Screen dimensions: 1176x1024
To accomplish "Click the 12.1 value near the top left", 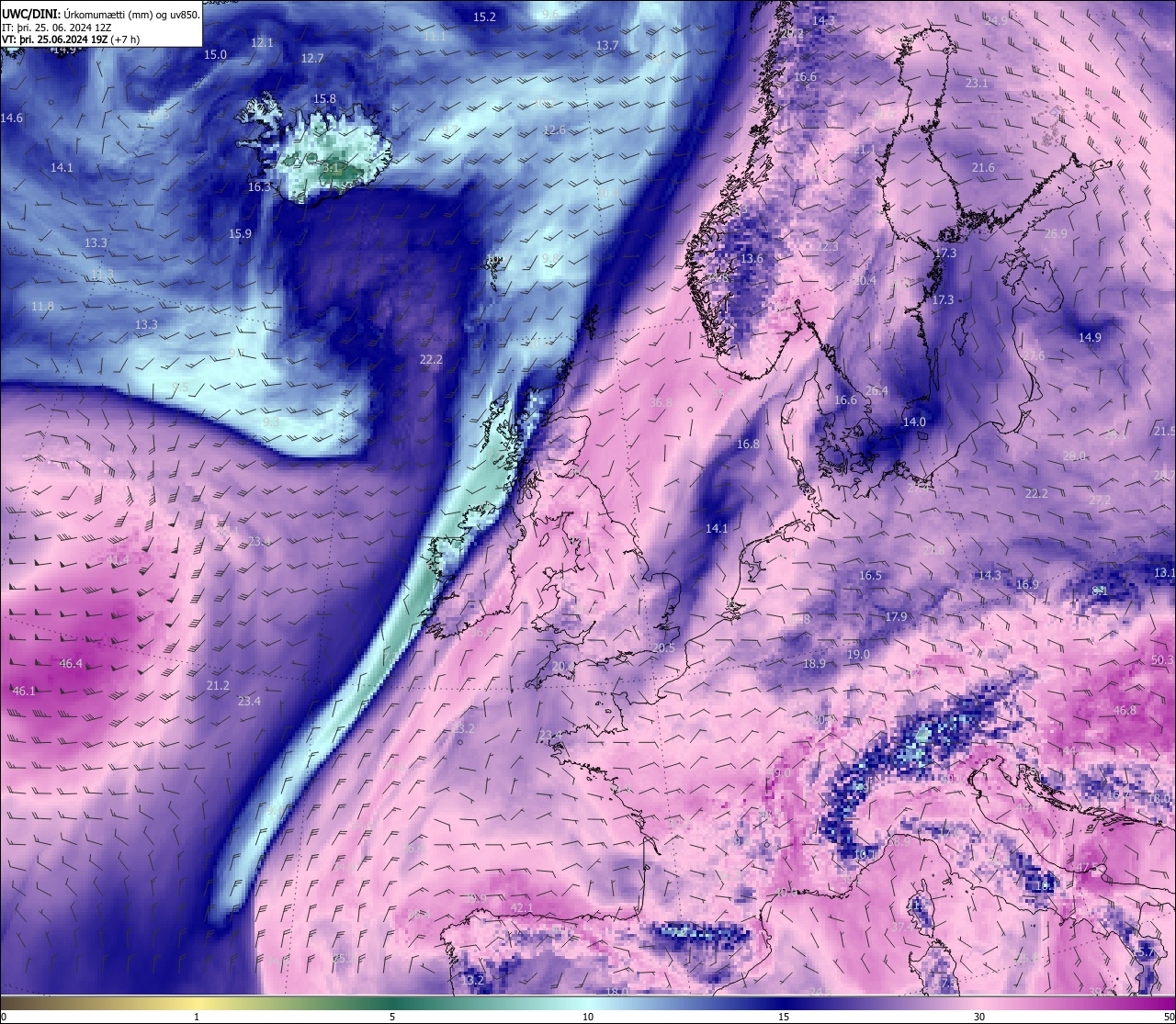I will 262,42.
